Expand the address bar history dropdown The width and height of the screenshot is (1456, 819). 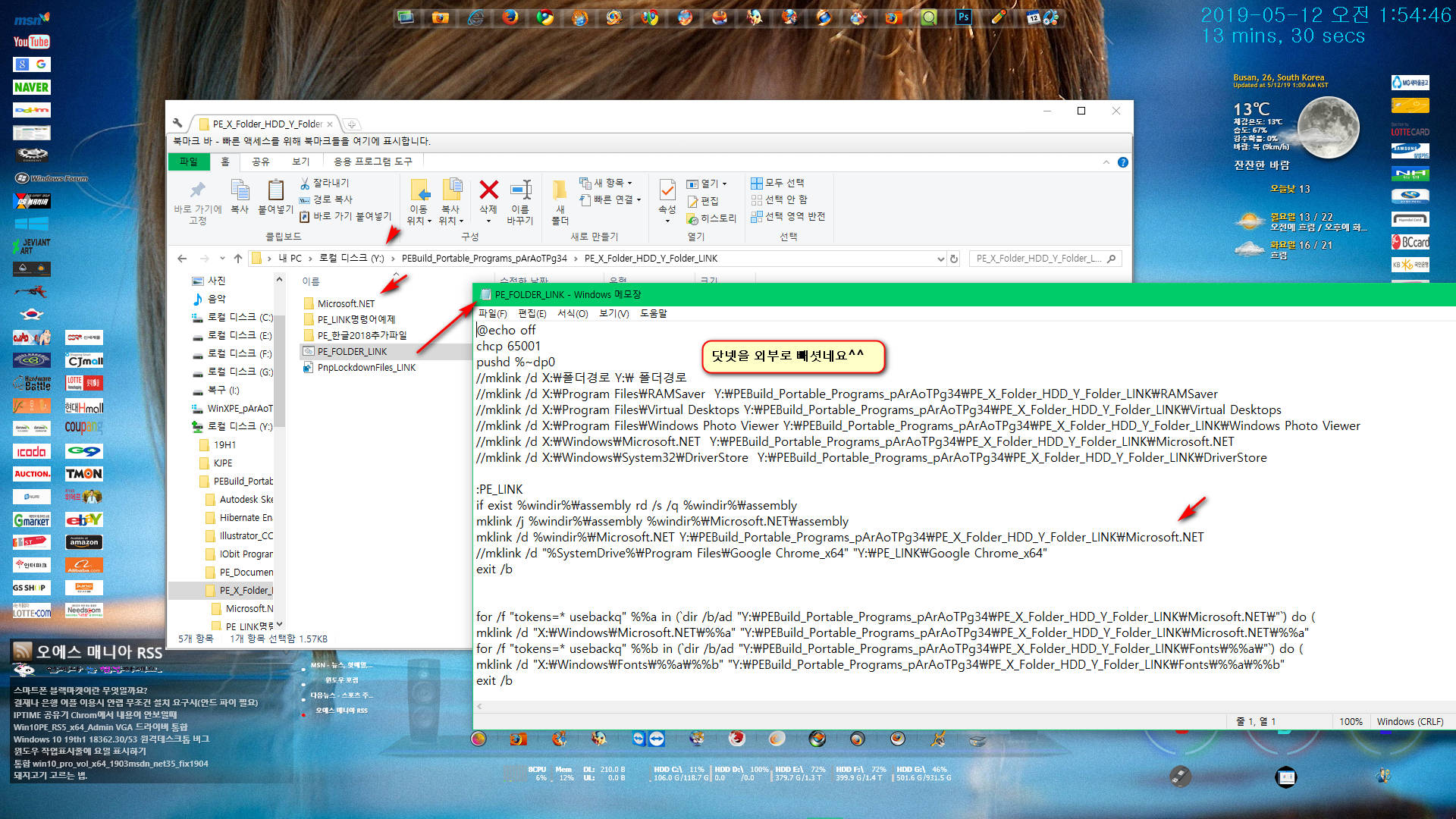pos(941,259)
